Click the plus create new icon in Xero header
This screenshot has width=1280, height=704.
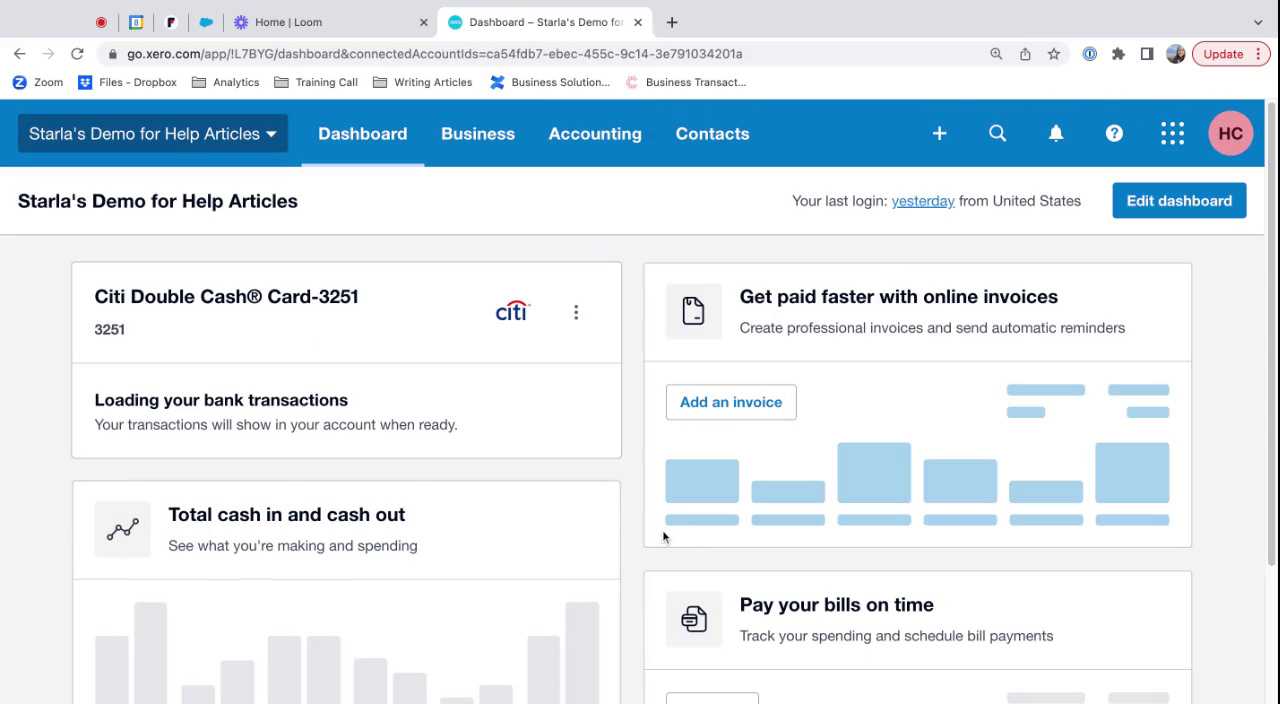click(939, 133)
